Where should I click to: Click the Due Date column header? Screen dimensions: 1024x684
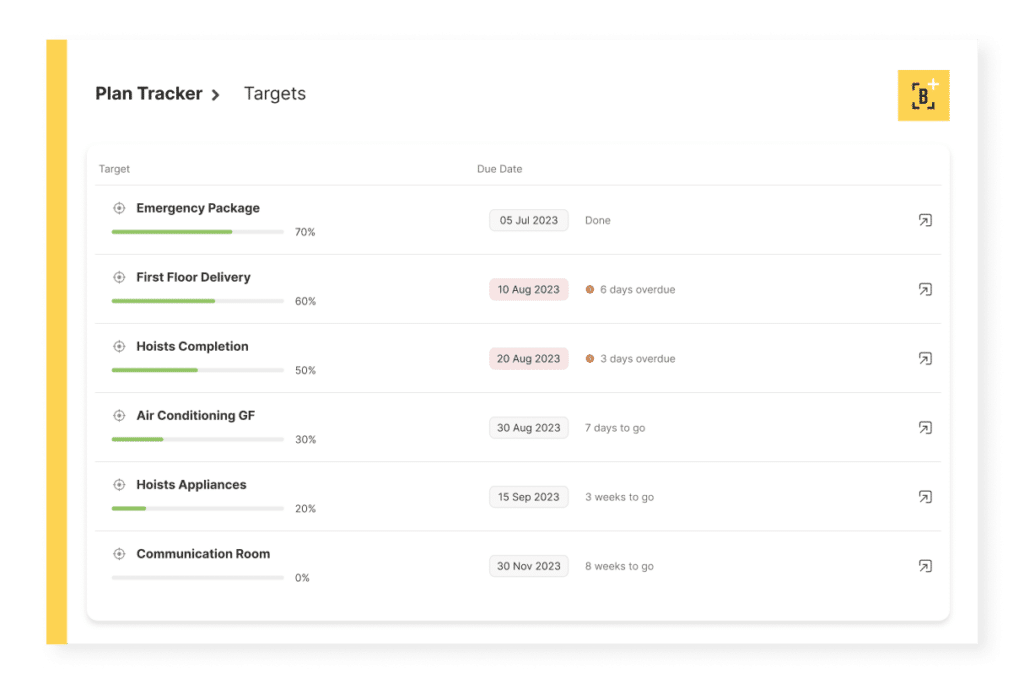(x=500, y=169)
